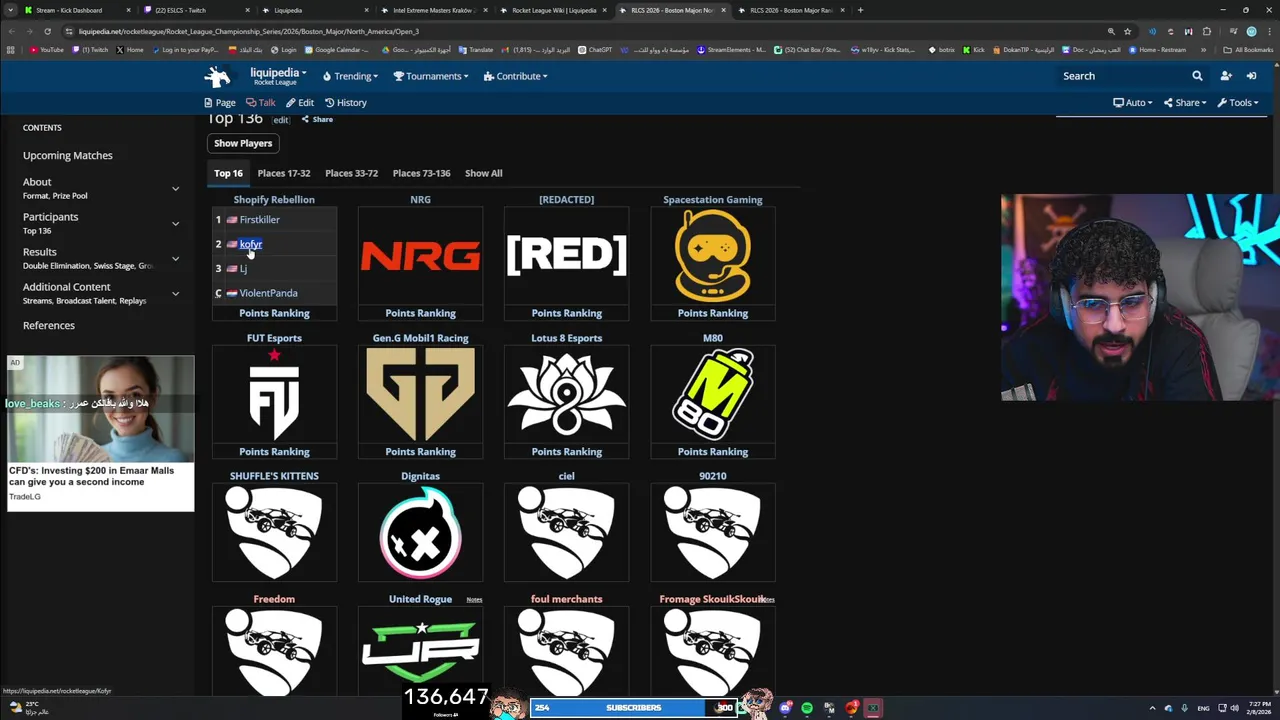Viewport: 1280px width, 720px height.
Task: Open the Trending dropdown menu
Action: [350, 76]
